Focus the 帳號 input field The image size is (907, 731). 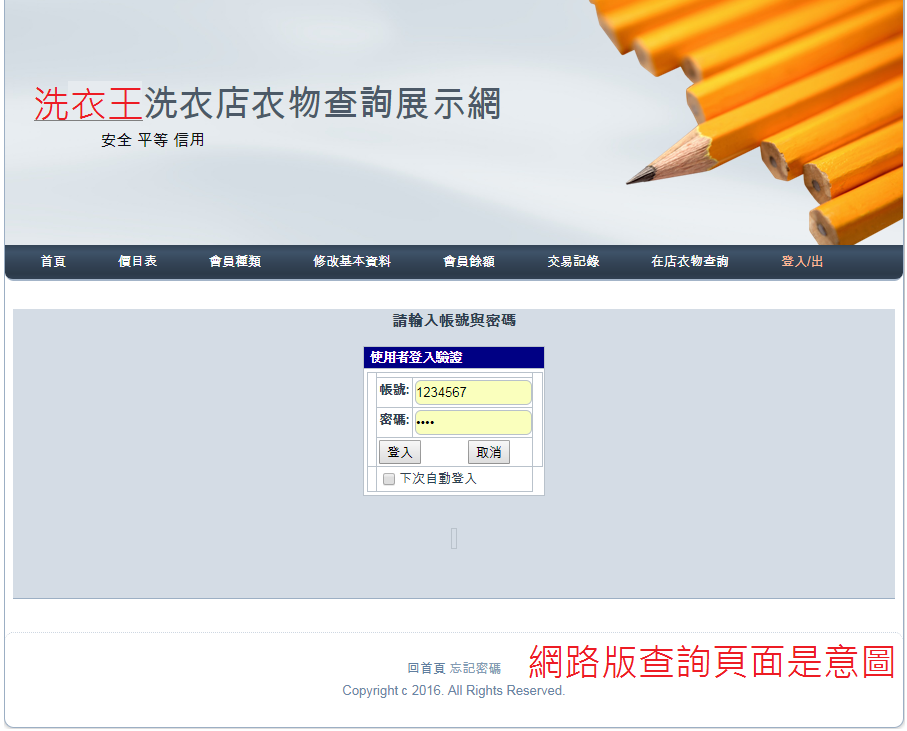click(x=472, y=393)
